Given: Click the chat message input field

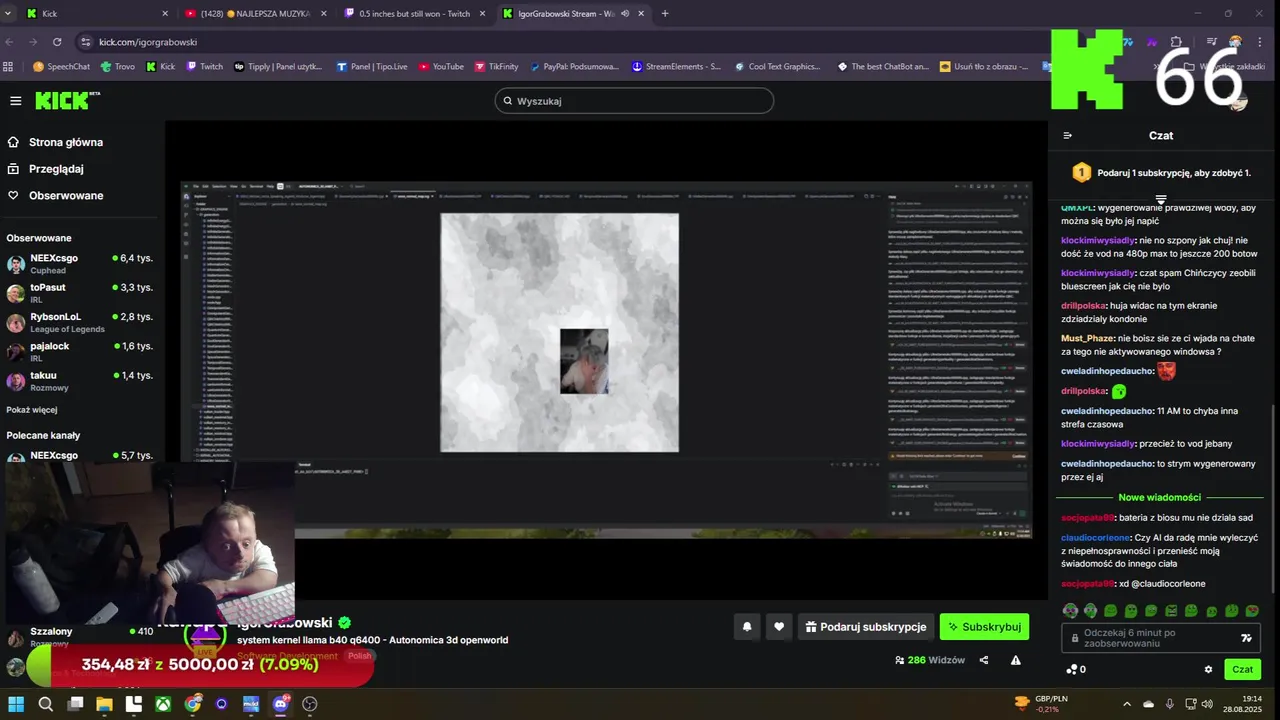Looking at the screenshot, I should 1162,638.
